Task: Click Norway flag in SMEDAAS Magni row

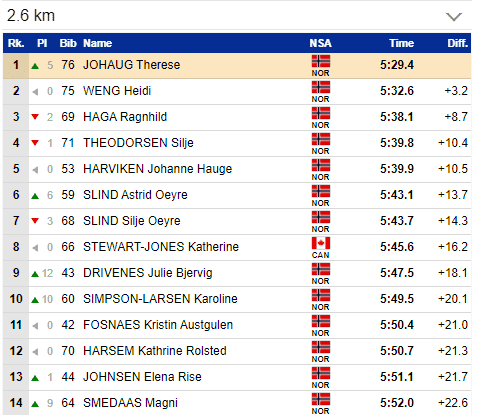Action: [x=321, y=399]
